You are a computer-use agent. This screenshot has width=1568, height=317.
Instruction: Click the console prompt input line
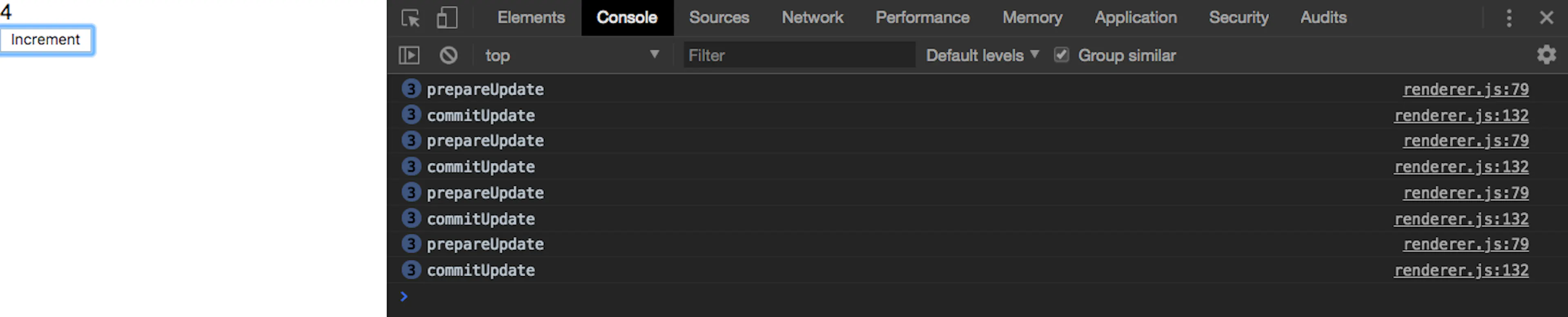(974, 297)
